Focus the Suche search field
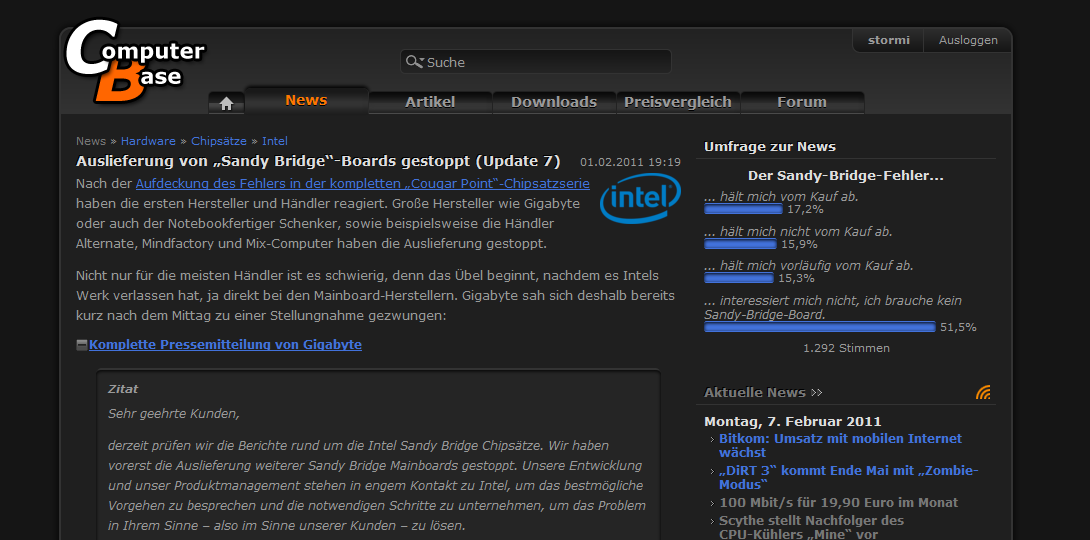Screen dimensions: 1090x540 (x=535, y=62)
